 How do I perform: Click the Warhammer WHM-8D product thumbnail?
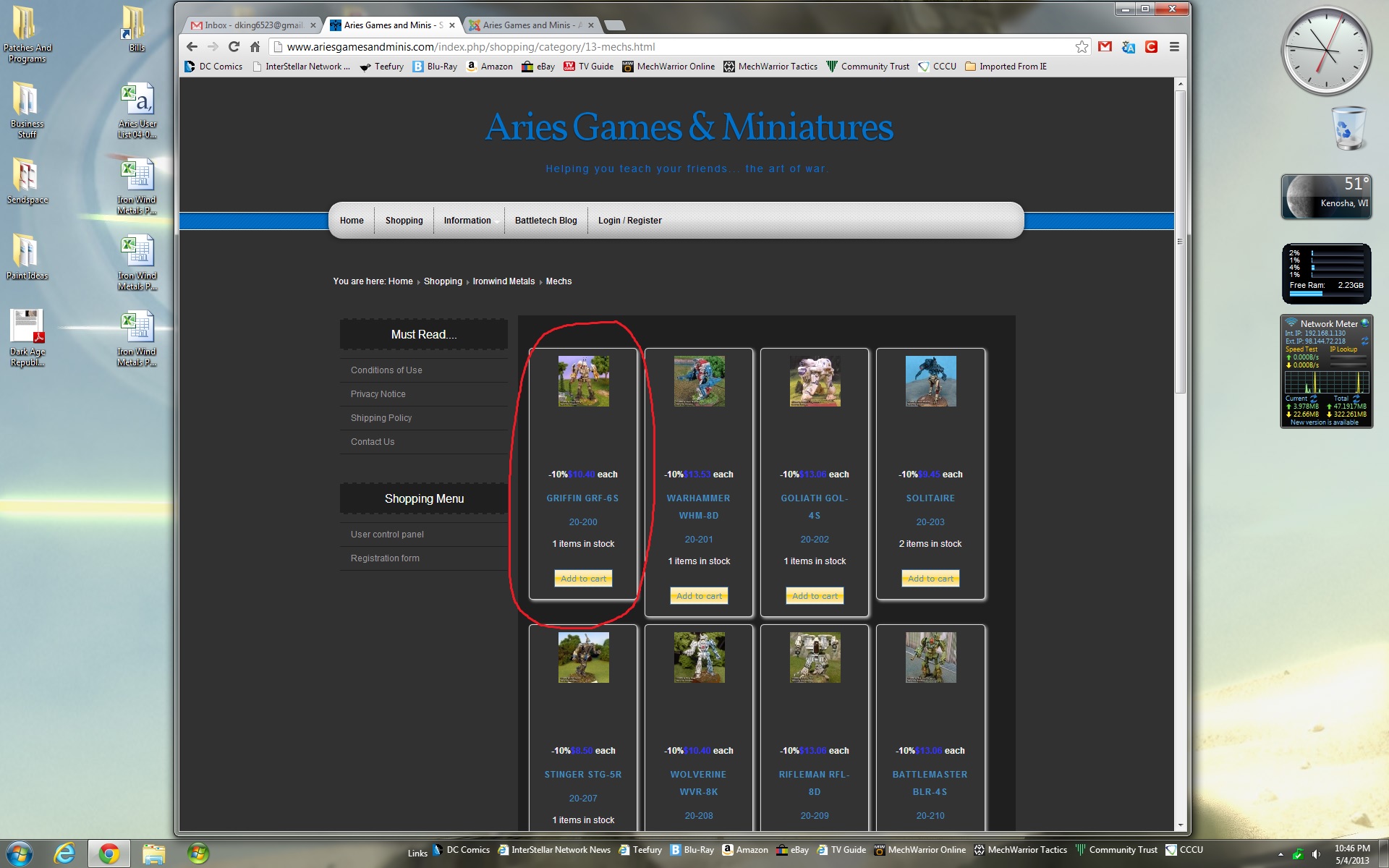pyautogui.click(x=699, y=381)
